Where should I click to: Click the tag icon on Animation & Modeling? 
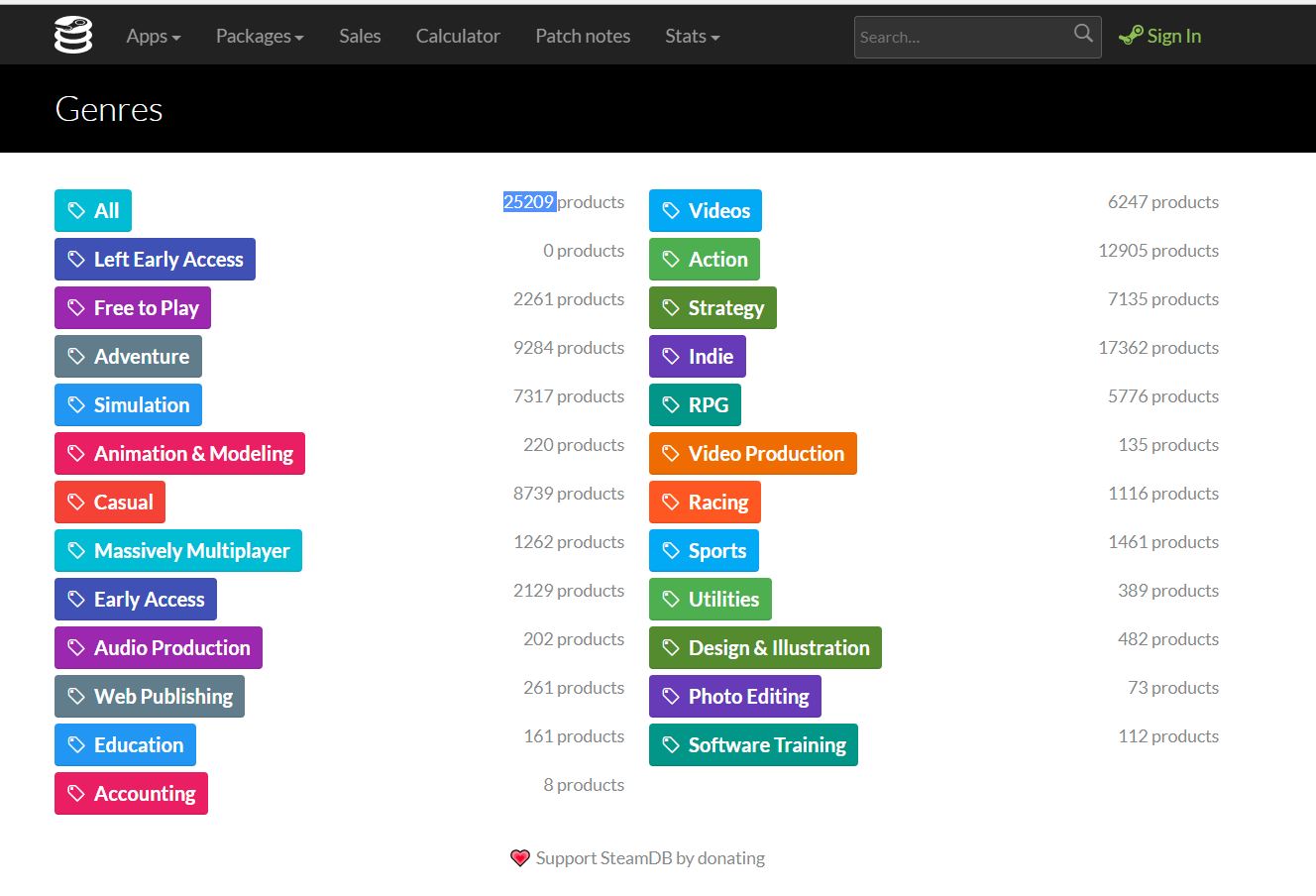point(76,453)
